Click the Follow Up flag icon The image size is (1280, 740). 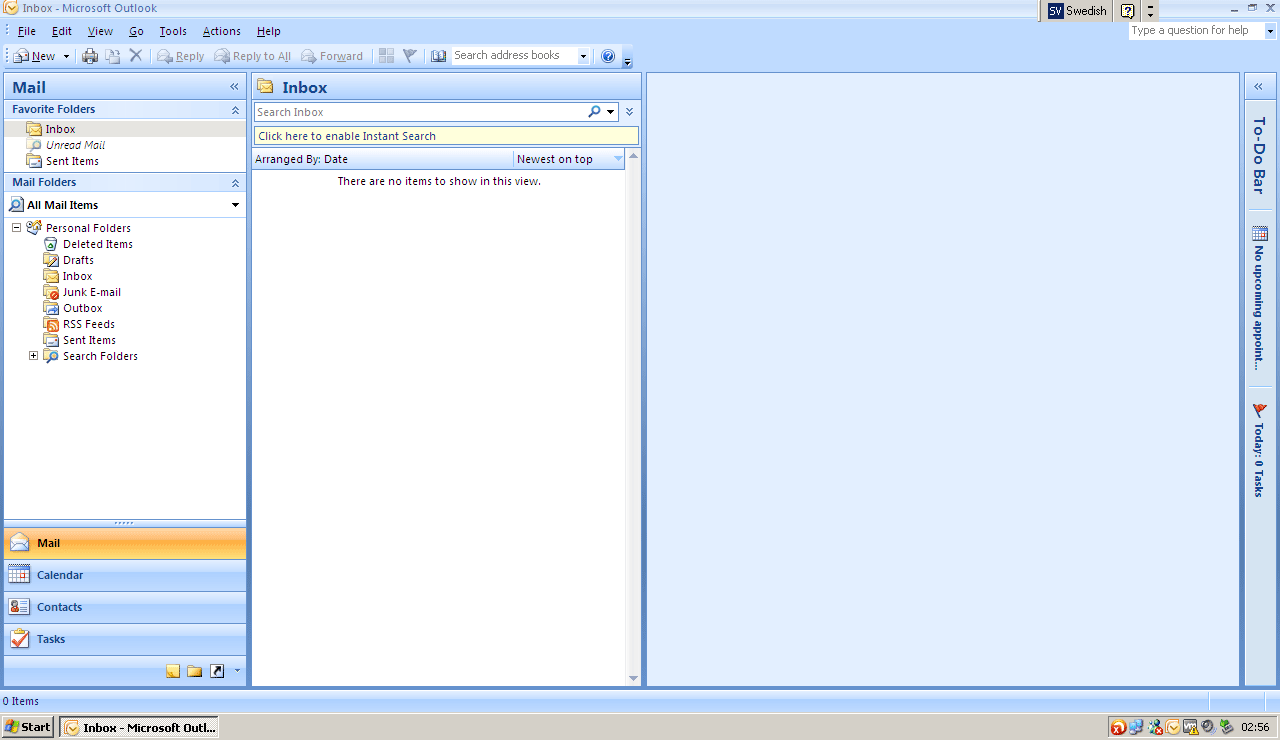[409, 56]
